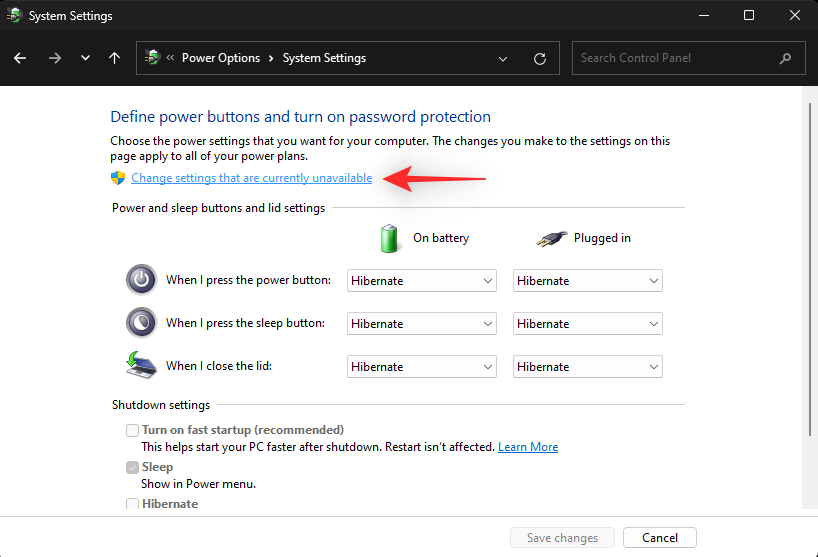Image resolution: width=818 pixels, height=557 pixels.
Task: Minimize the System Settings window
Action: tap(704, 16)
